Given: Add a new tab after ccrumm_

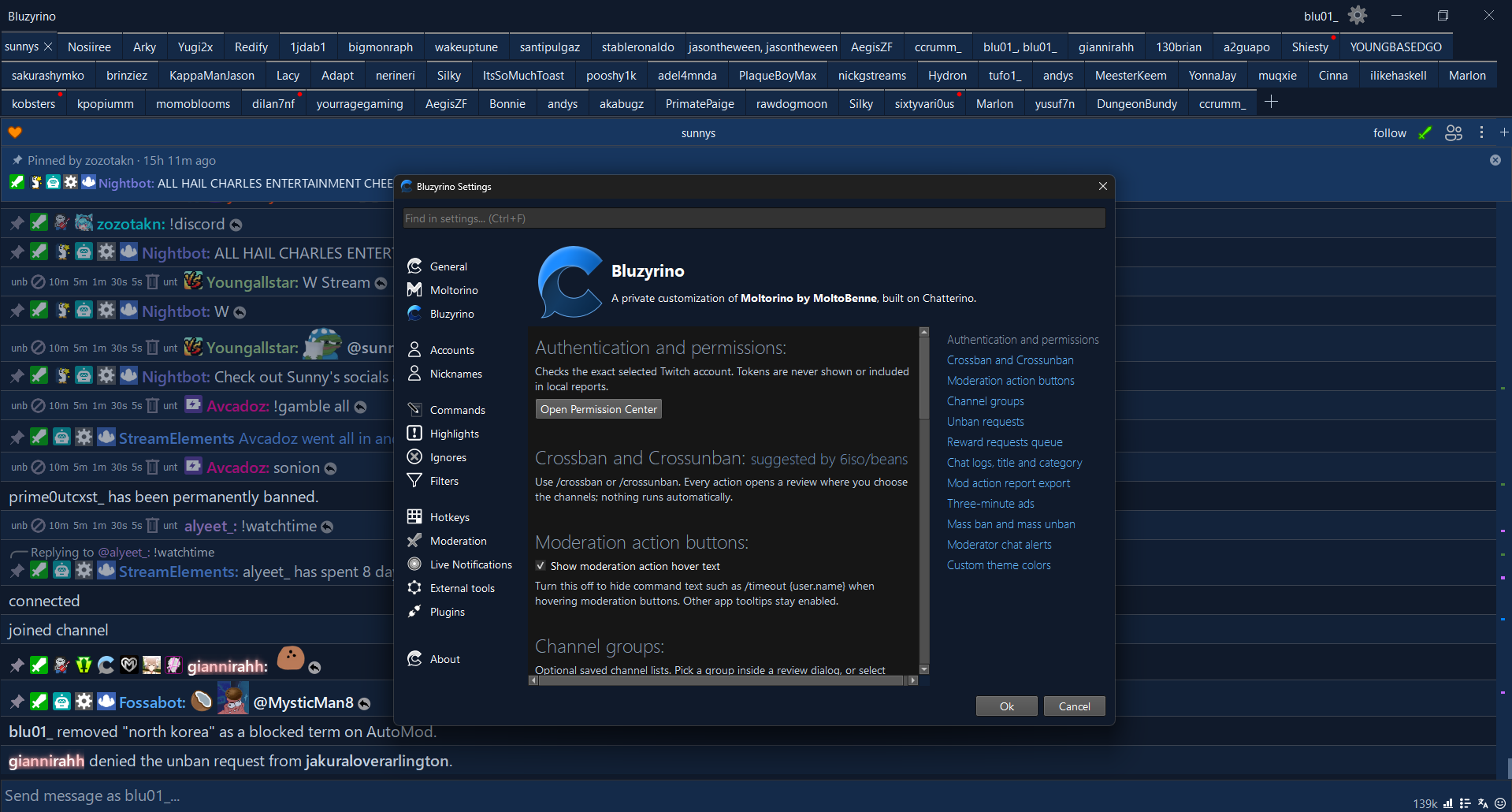Looking at the screenshot, I should click(1271, 102).
